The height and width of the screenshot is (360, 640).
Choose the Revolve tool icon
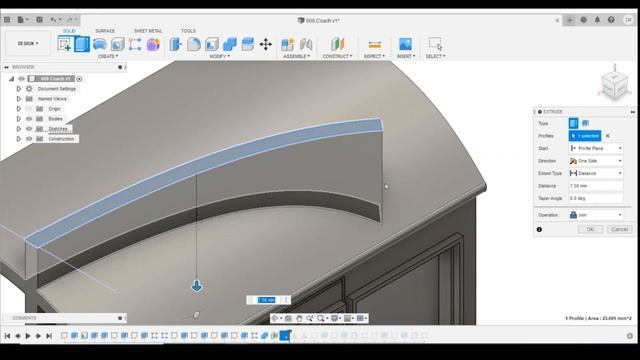coord(100,44)
